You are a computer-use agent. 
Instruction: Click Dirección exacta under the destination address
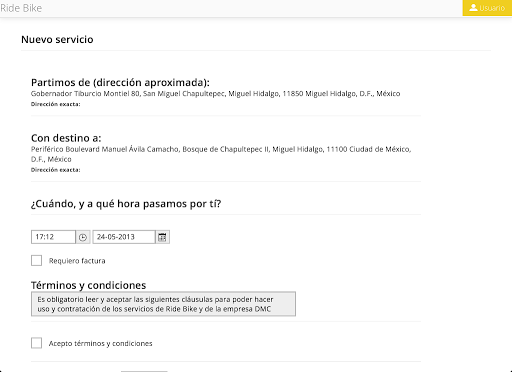(x=56, y=170)
